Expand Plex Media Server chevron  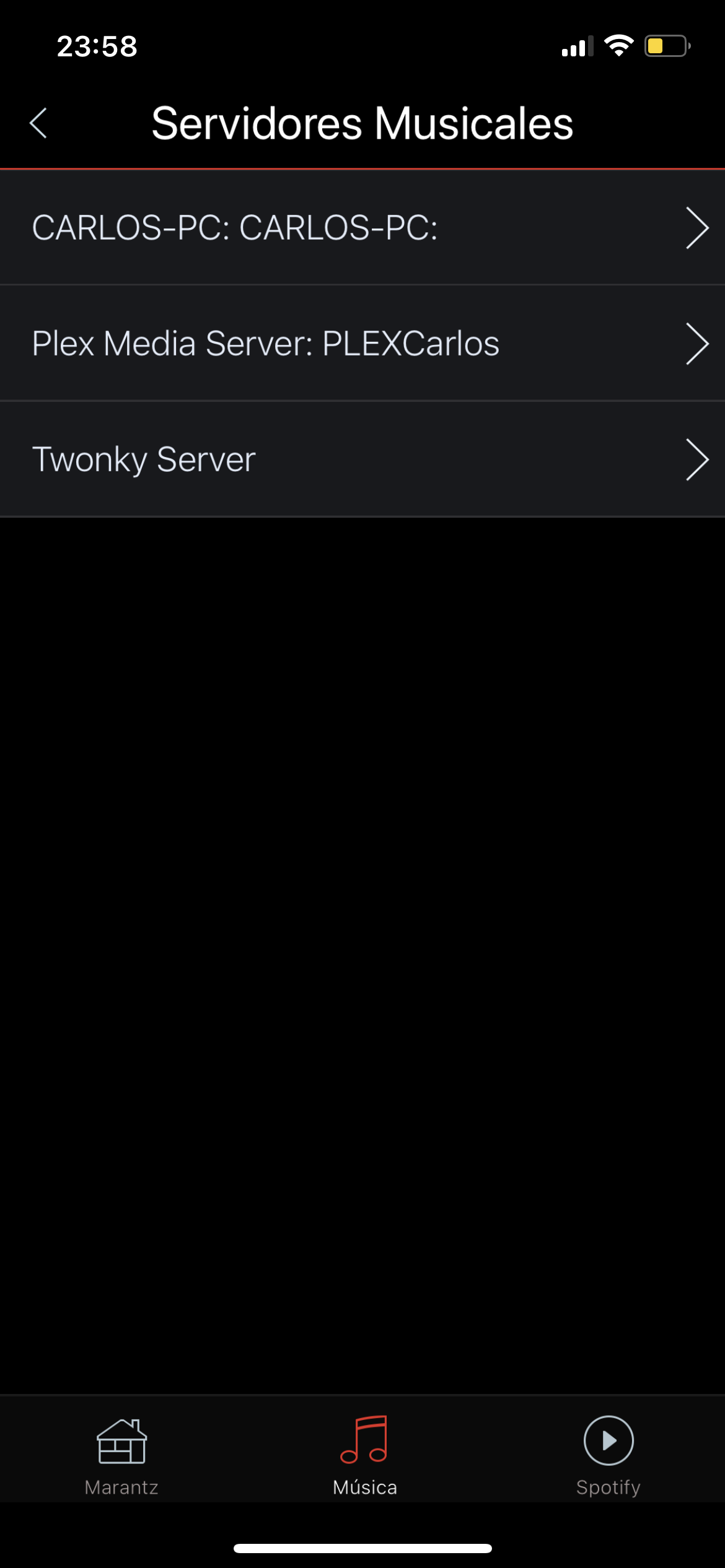[697, 344]
